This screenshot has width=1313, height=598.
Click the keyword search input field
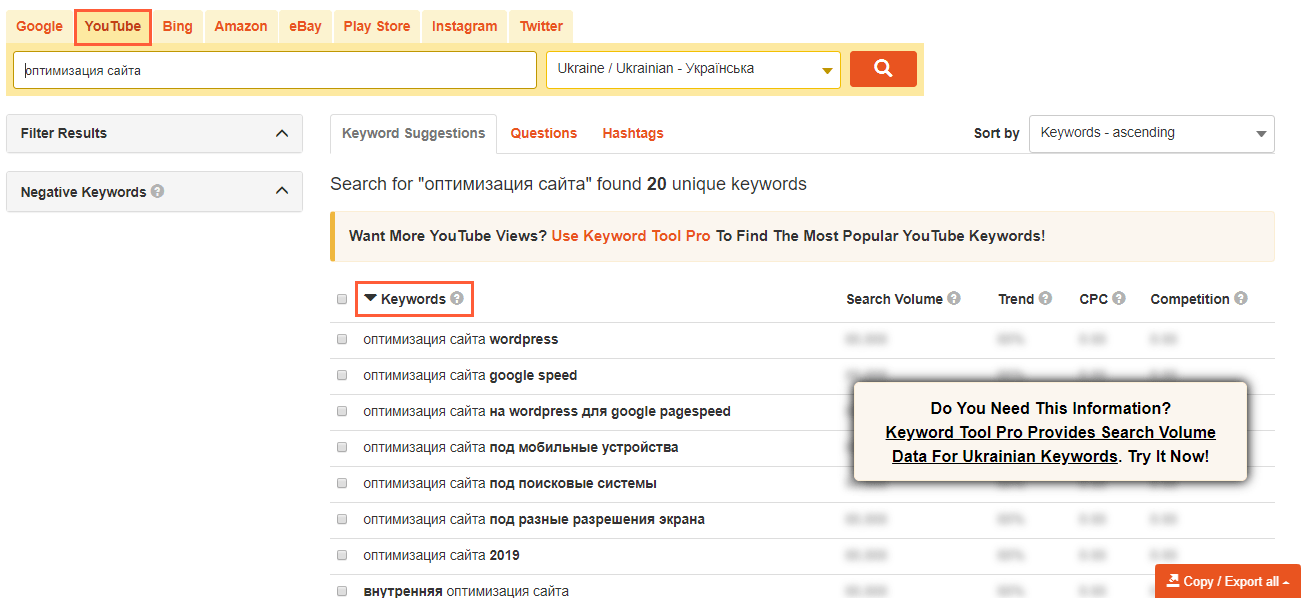pyautogui.click(x=275, y=70)
